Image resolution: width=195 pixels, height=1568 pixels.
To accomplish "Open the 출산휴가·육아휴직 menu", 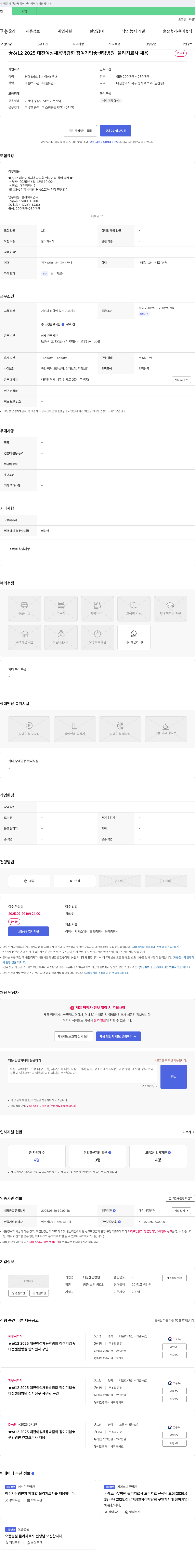I will click(x=177, y=31).
